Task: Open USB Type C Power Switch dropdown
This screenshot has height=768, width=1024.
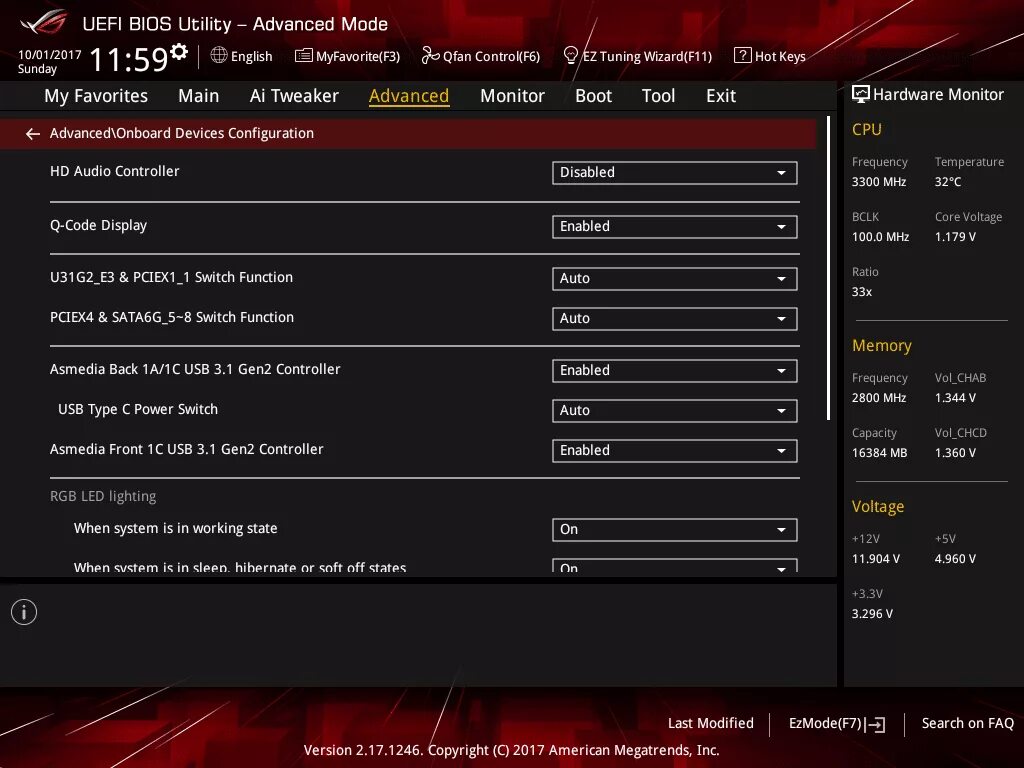Action: pyautogui.click(x=675, y=411)
